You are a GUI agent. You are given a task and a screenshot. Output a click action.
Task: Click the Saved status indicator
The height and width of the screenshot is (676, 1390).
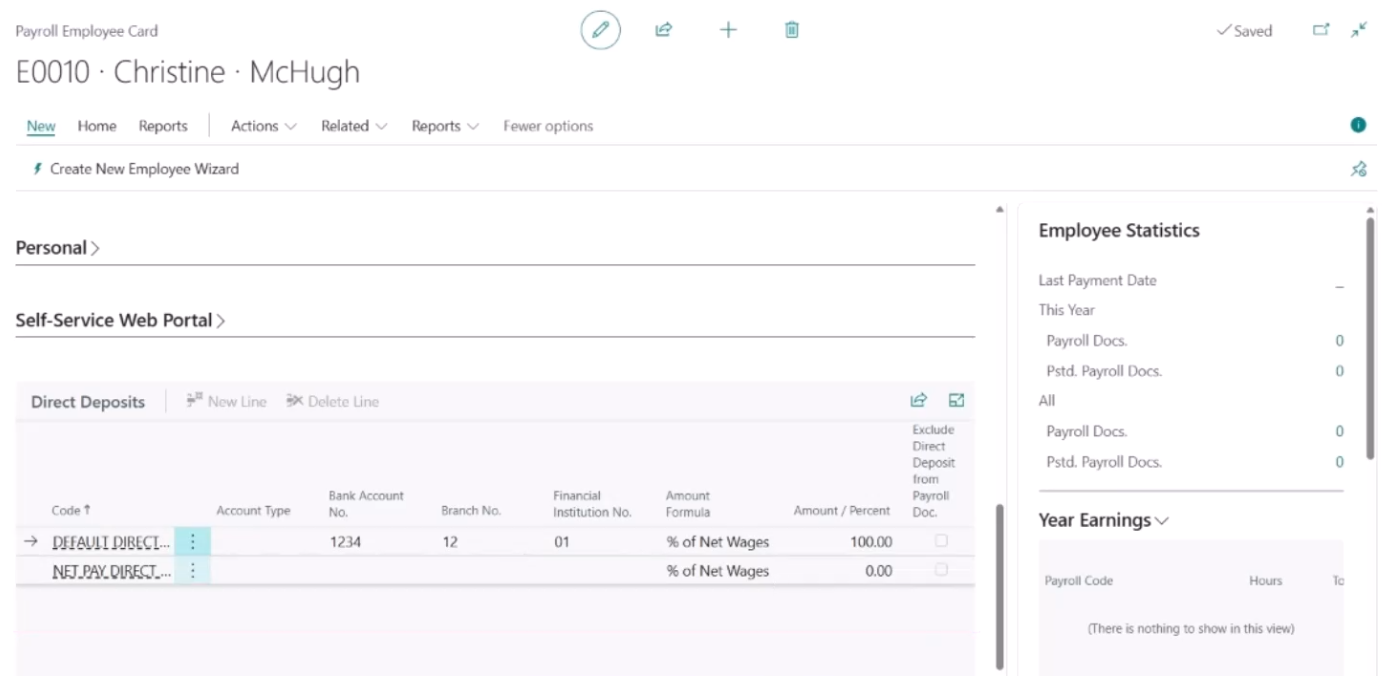[1244, 31]
